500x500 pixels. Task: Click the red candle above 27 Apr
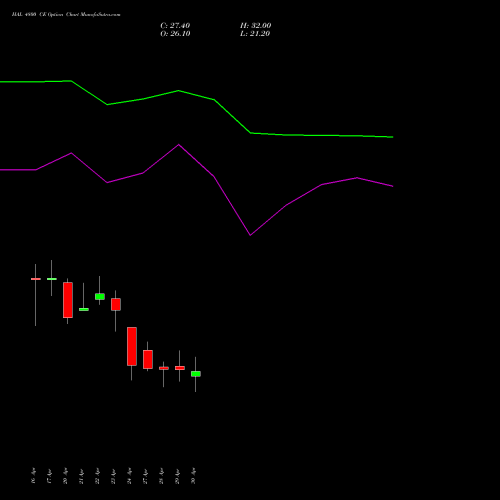click(x=148, y=359)
